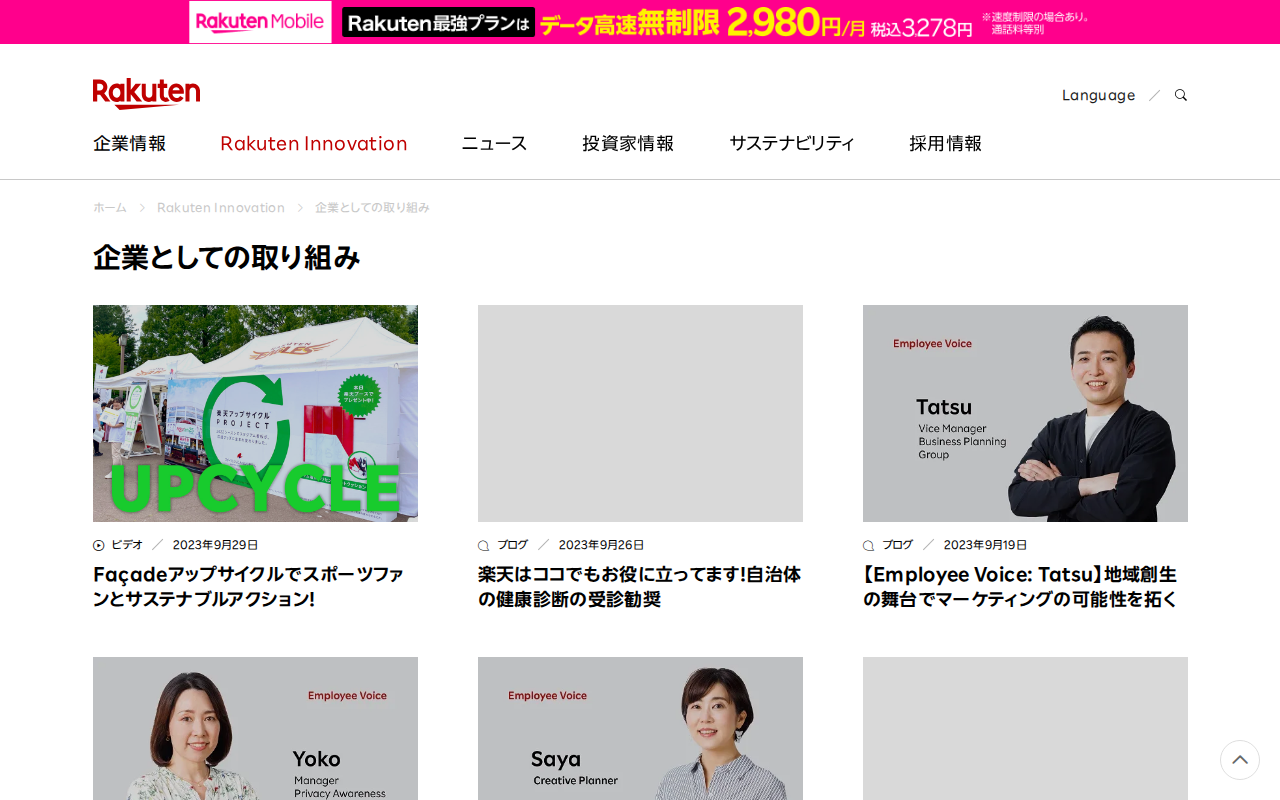Screen dimensions: 1280x800
Task: Open the ニュース menu
Action: (494, 143)
